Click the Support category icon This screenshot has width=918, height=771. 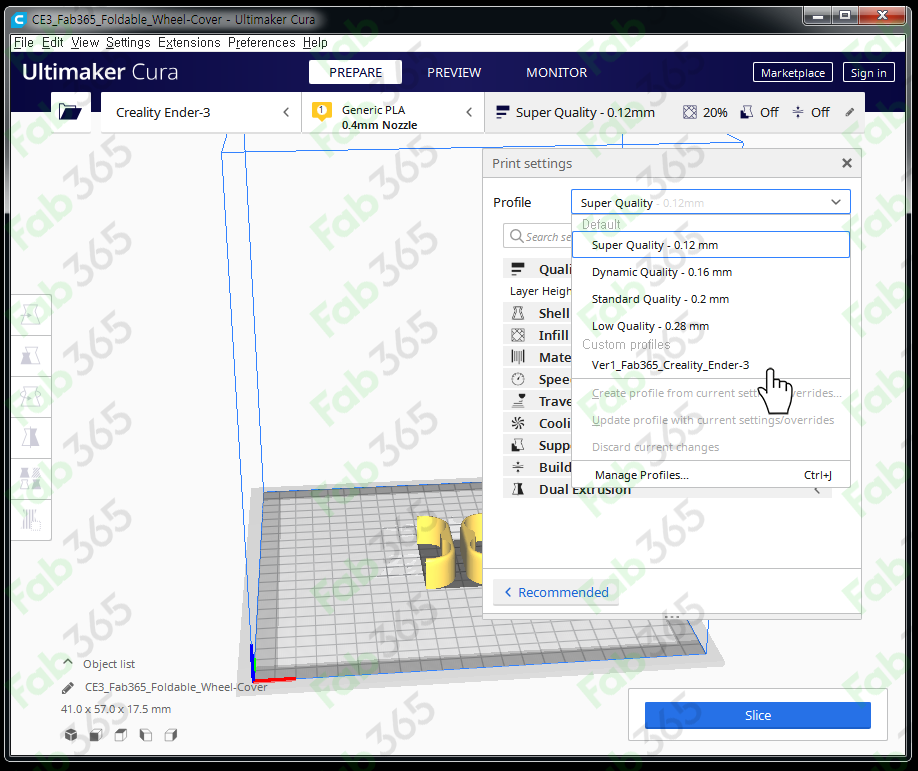(518, 446)
